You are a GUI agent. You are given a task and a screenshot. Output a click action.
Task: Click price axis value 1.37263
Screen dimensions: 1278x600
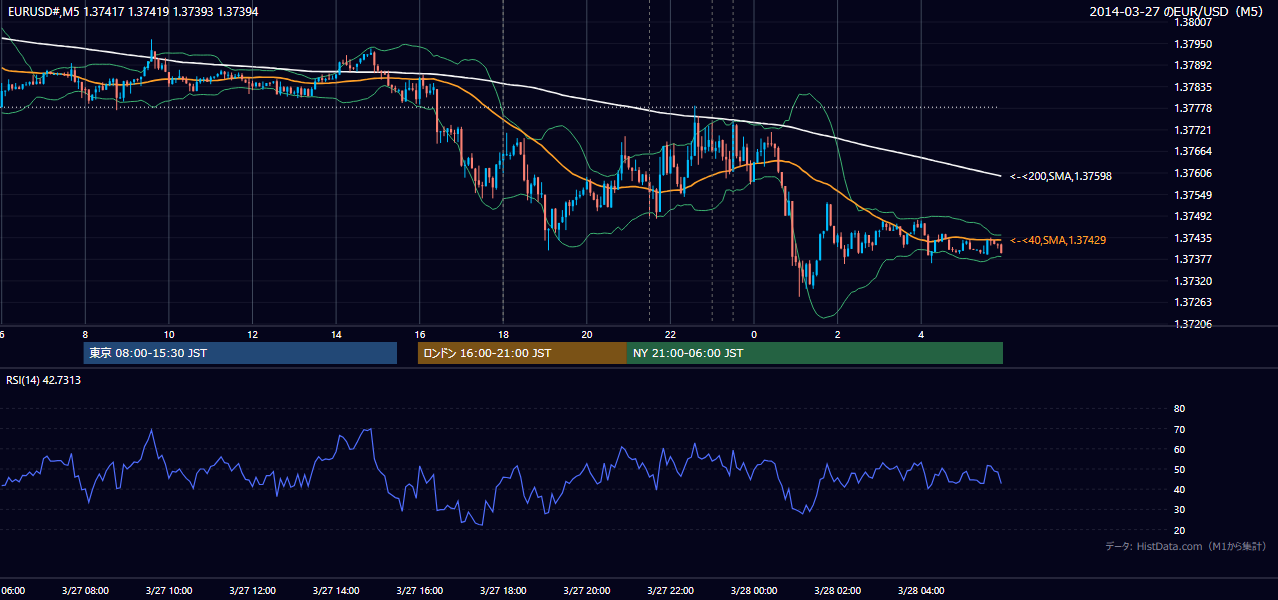point(1193,302)
